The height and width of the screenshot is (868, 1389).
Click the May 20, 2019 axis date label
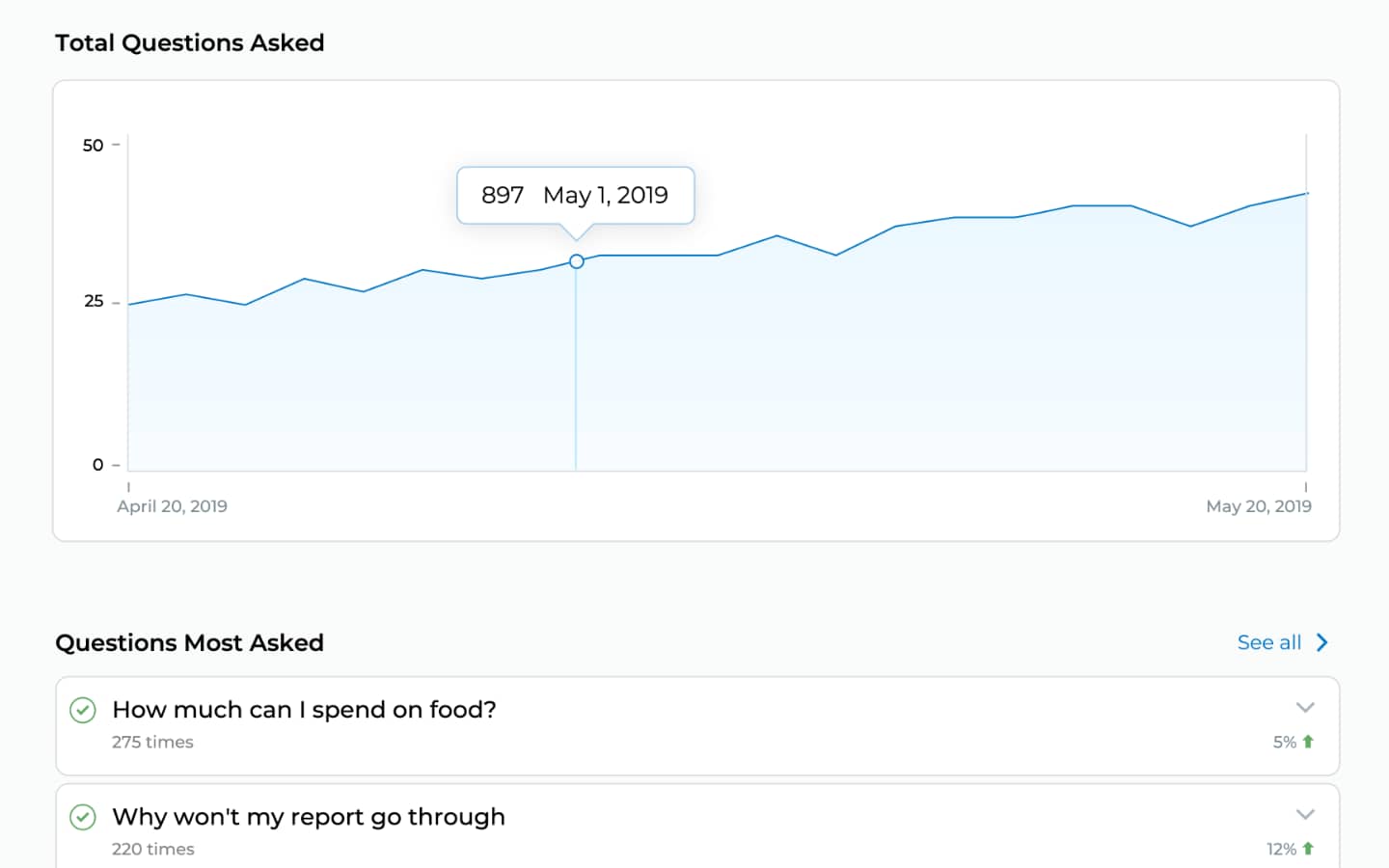coord(1258,506)
